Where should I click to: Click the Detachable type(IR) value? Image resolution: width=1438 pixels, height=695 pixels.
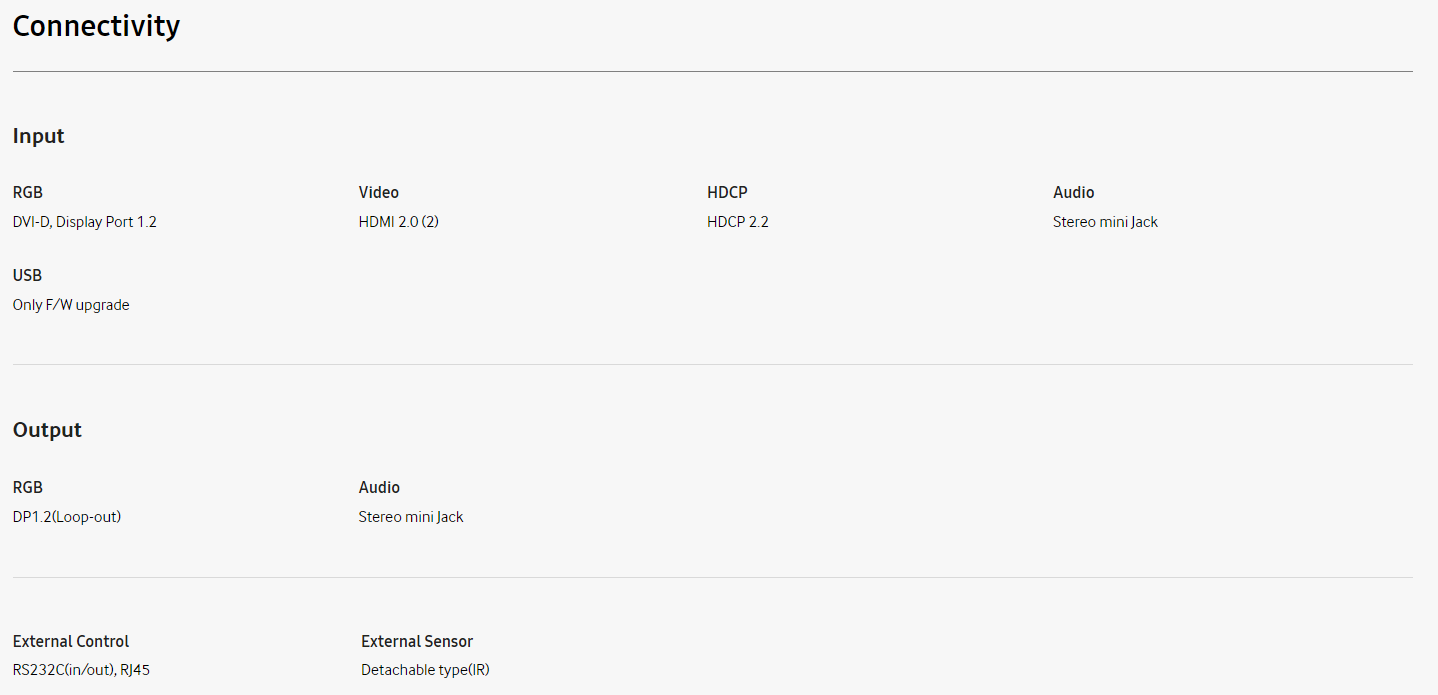pos(425,670)
